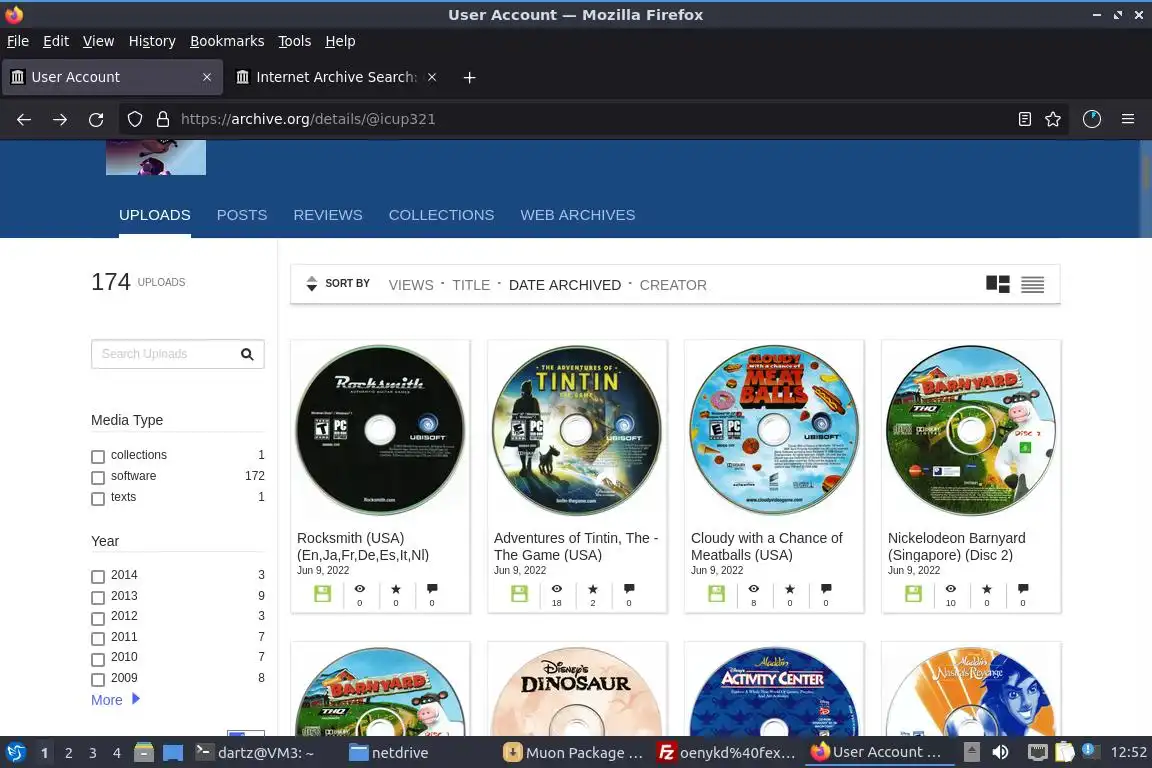
Task: Expand More years list
Action: 115,700
